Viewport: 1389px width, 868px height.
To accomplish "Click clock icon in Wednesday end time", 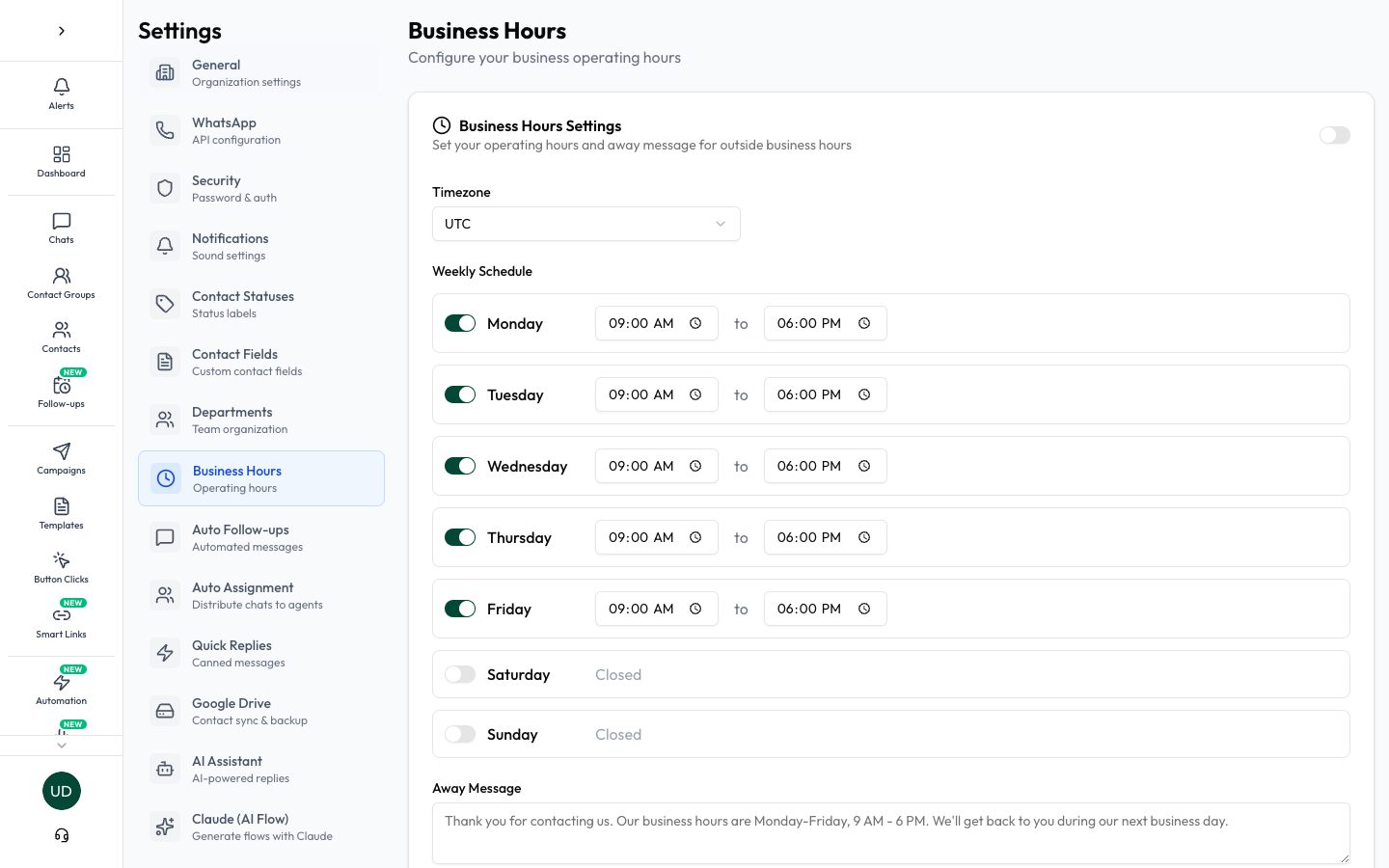I will [864, 466].
